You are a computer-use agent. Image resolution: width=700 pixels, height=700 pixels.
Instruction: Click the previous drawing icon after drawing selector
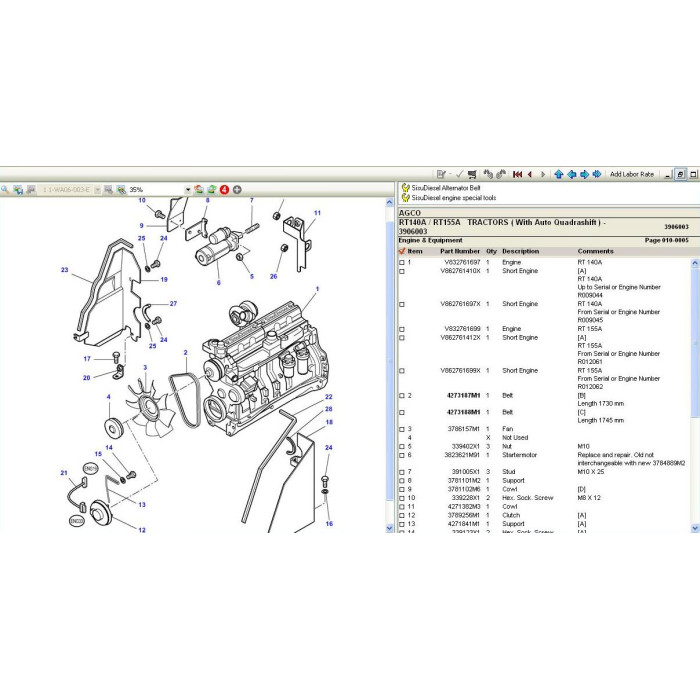pos(108,190)
